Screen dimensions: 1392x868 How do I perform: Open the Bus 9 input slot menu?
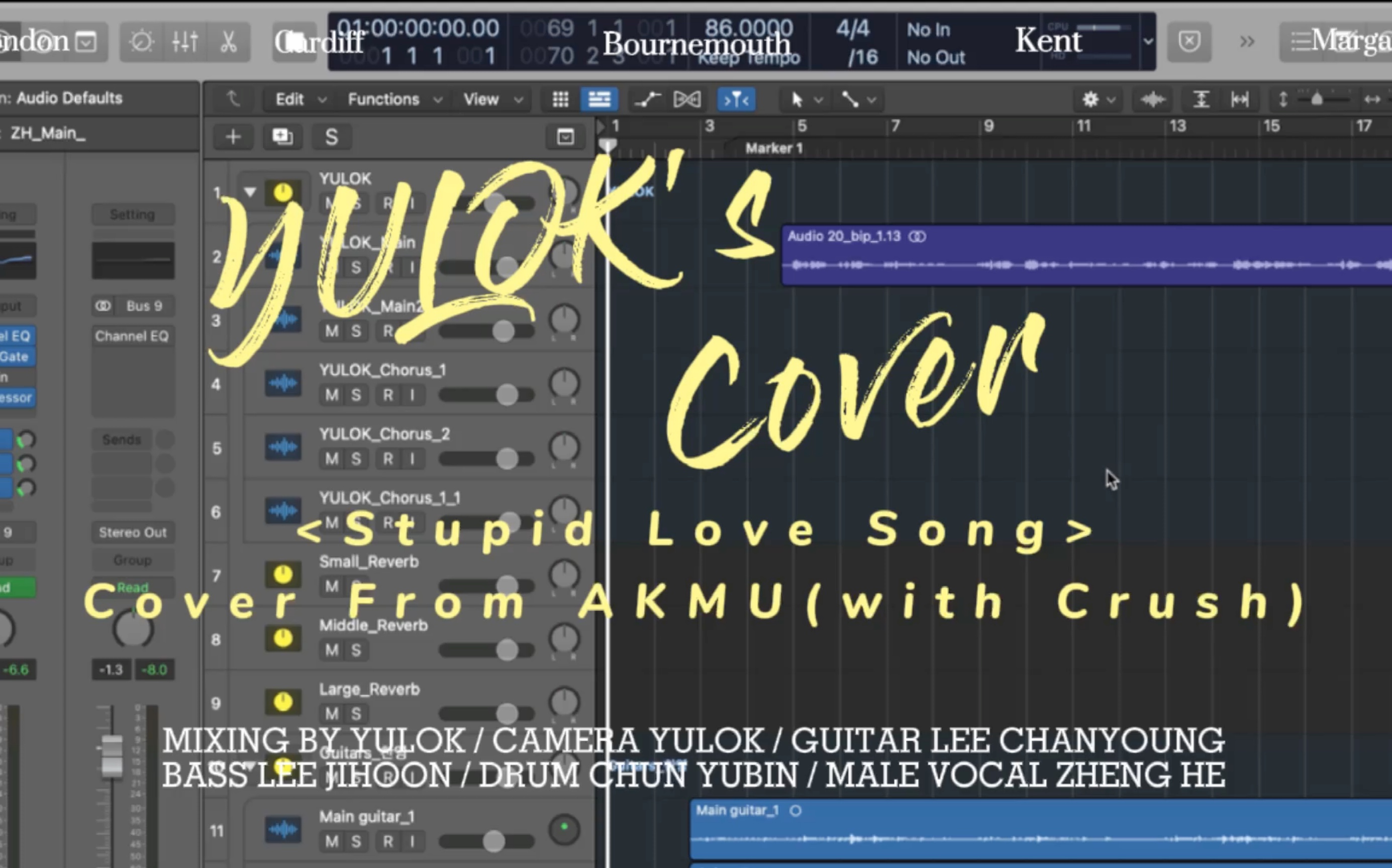click(x=144, y=306)
